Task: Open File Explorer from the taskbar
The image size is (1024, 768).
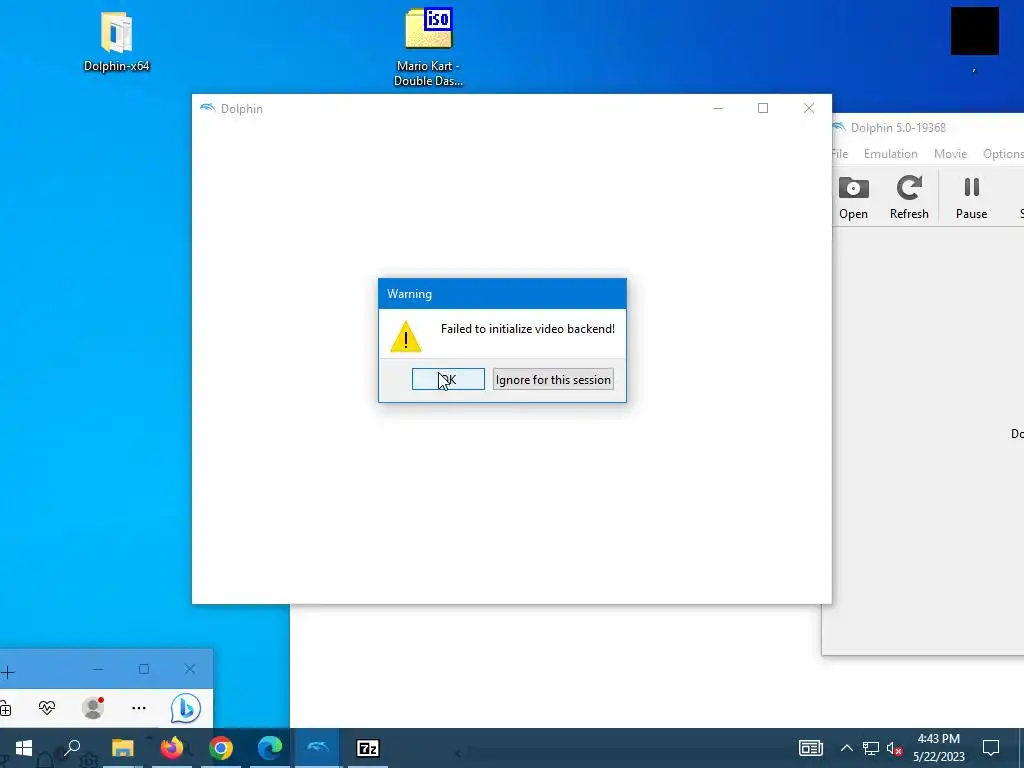Action: pos(122,748)
